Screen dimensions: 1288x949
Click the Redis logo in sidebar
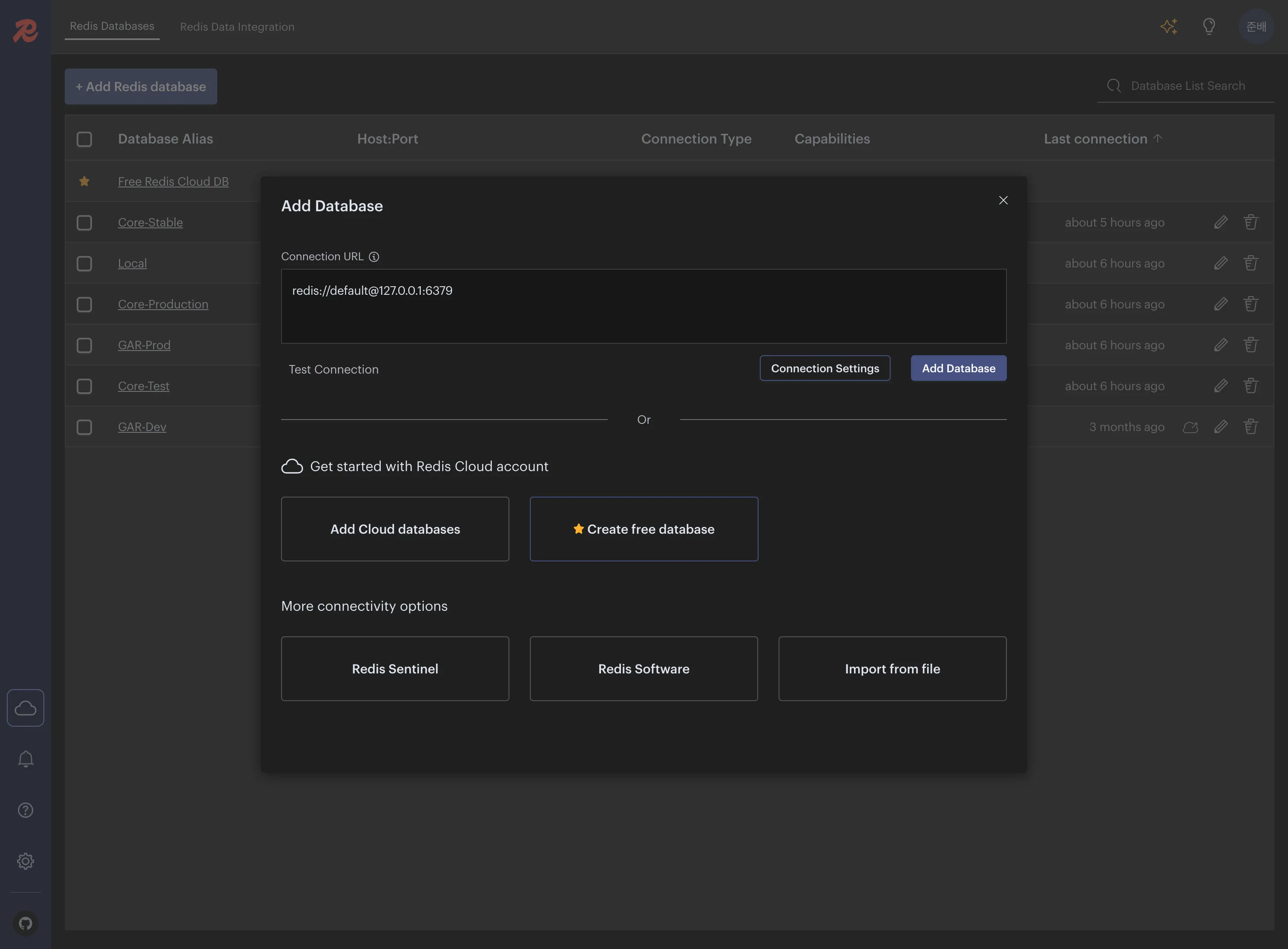coord(25,30)
